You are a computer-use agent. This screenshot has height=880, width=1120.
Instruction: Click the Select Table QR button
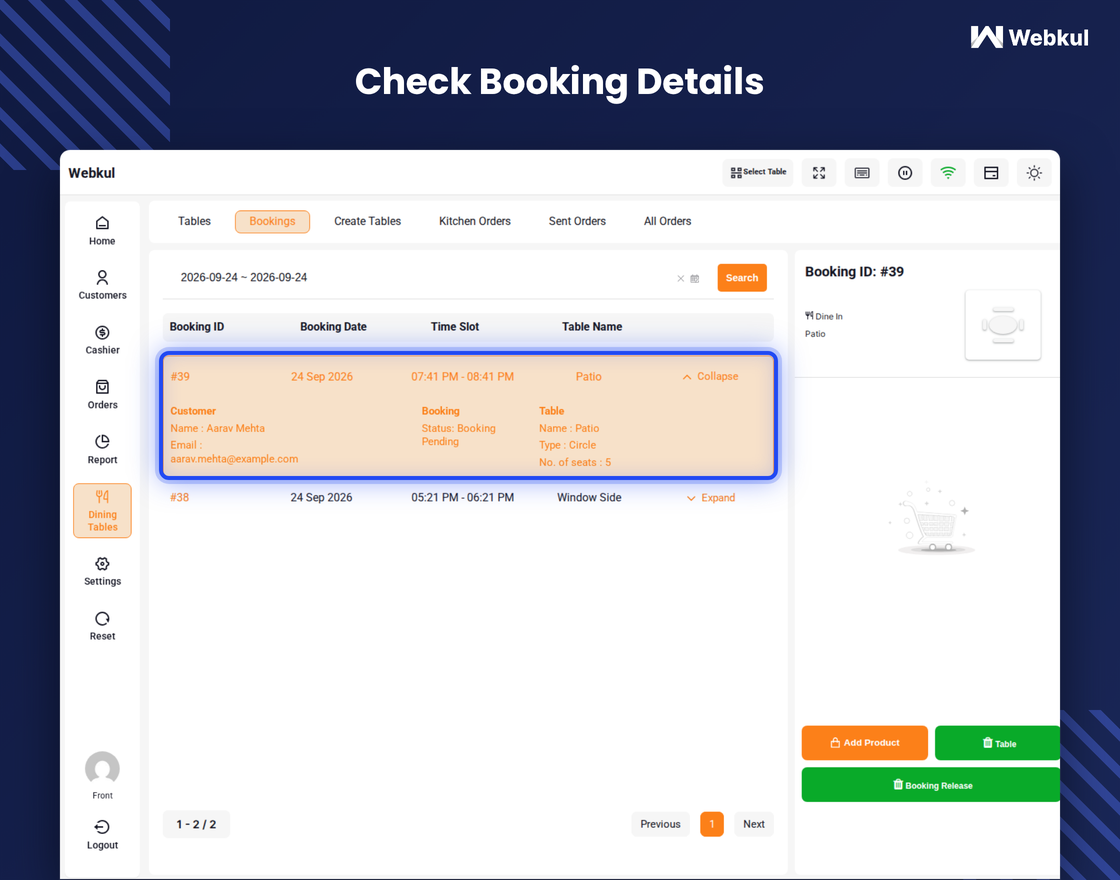coord(758,173)
